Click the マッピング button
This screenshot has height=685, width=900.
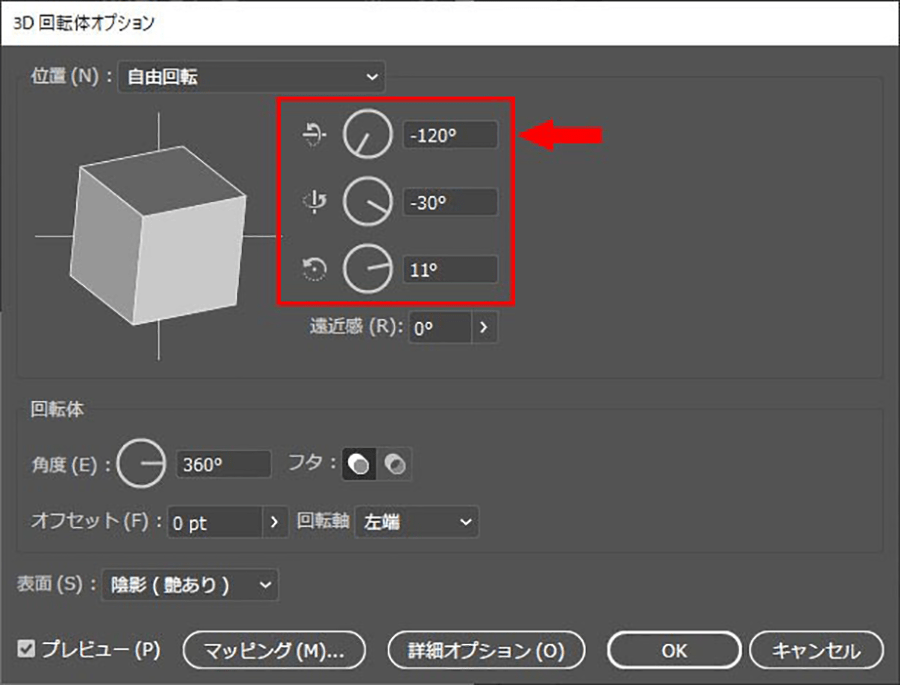[x=274, y=650]
